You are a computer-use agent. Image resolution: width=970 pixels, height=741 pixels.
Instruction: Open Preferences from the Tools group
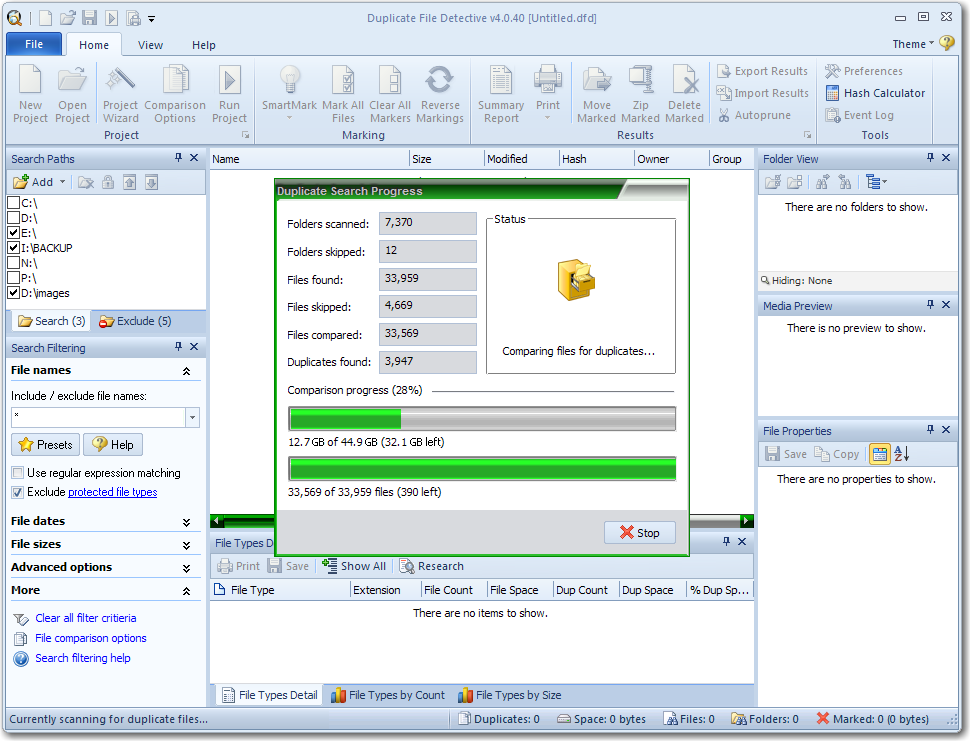tap(864, 71)
